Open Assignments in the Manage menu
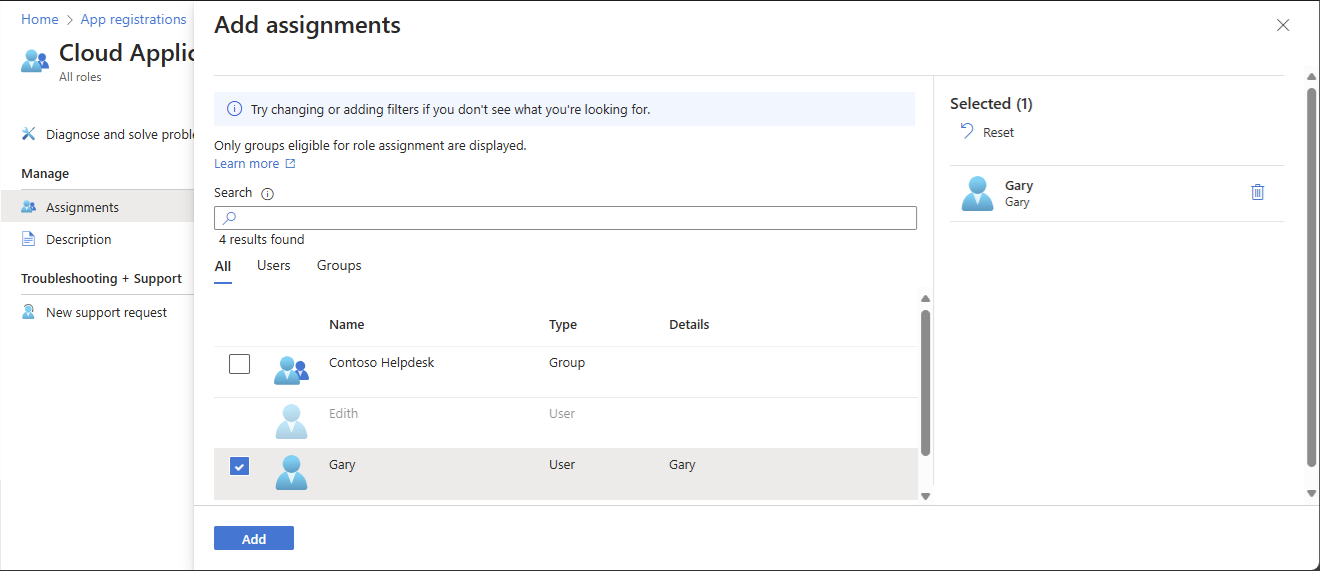1320x571 pixels. (82, 207)
